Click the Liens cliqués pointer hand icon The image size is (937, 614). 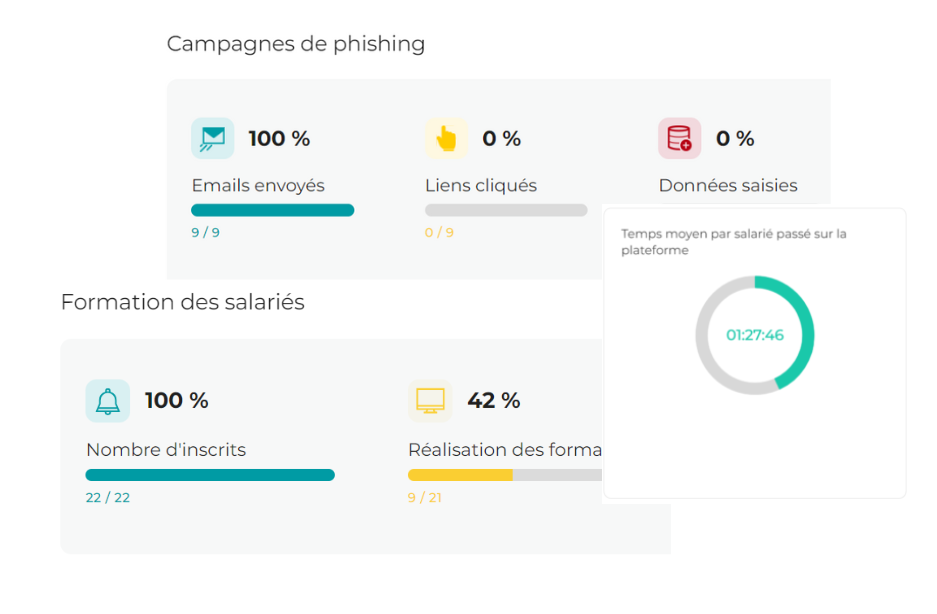tap(446, 138)
